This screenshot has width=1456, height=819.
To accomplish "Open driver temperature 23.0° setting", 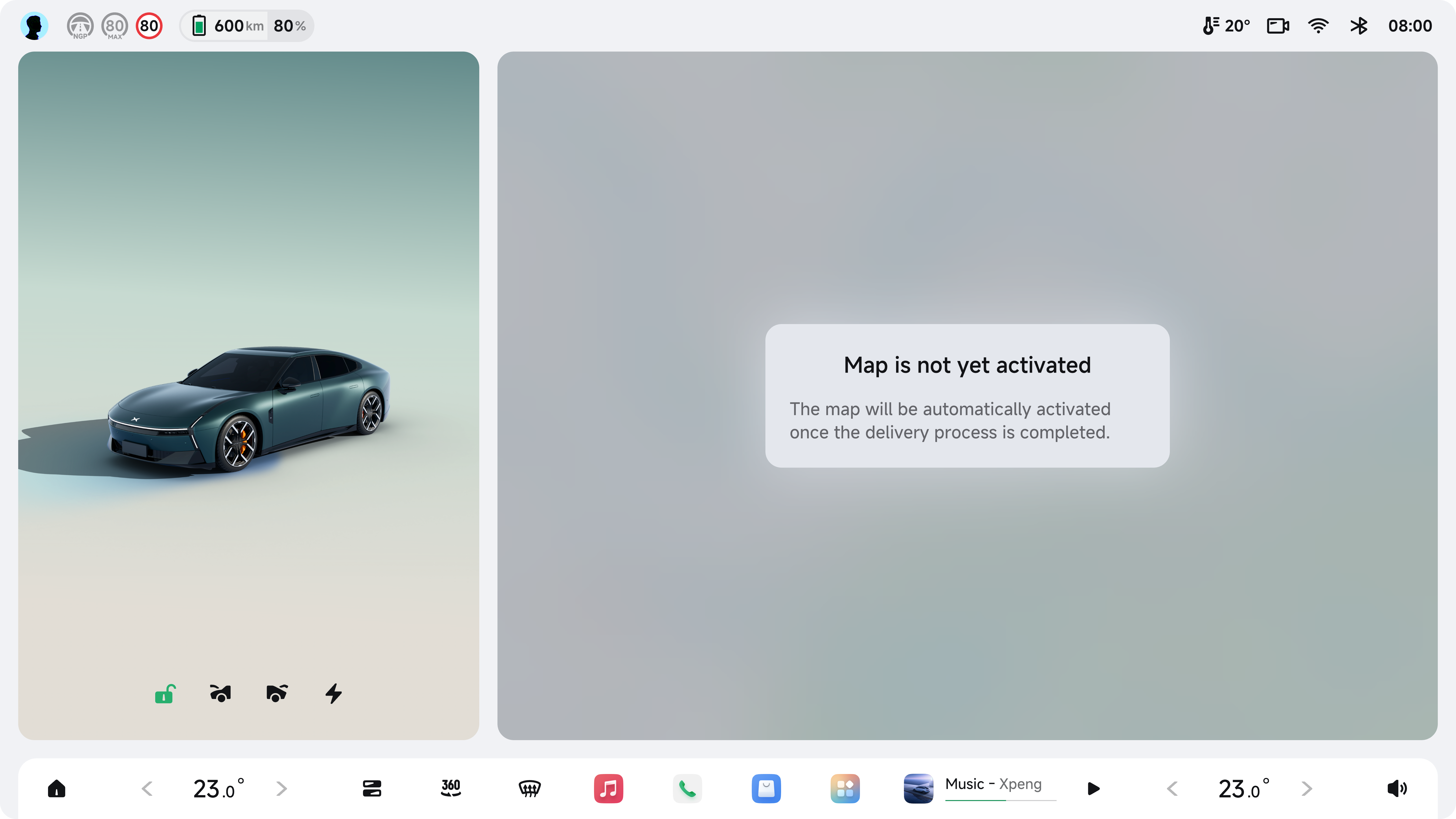I will coord(218,788).
